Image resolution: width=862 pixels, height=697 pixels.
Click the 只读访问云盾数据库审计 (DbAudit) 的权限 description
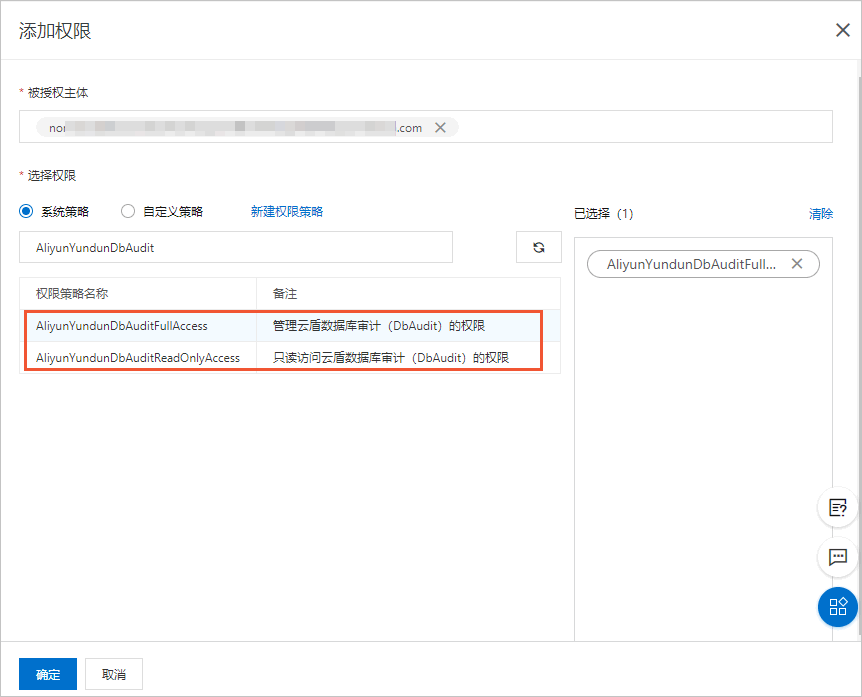[391, 358]
